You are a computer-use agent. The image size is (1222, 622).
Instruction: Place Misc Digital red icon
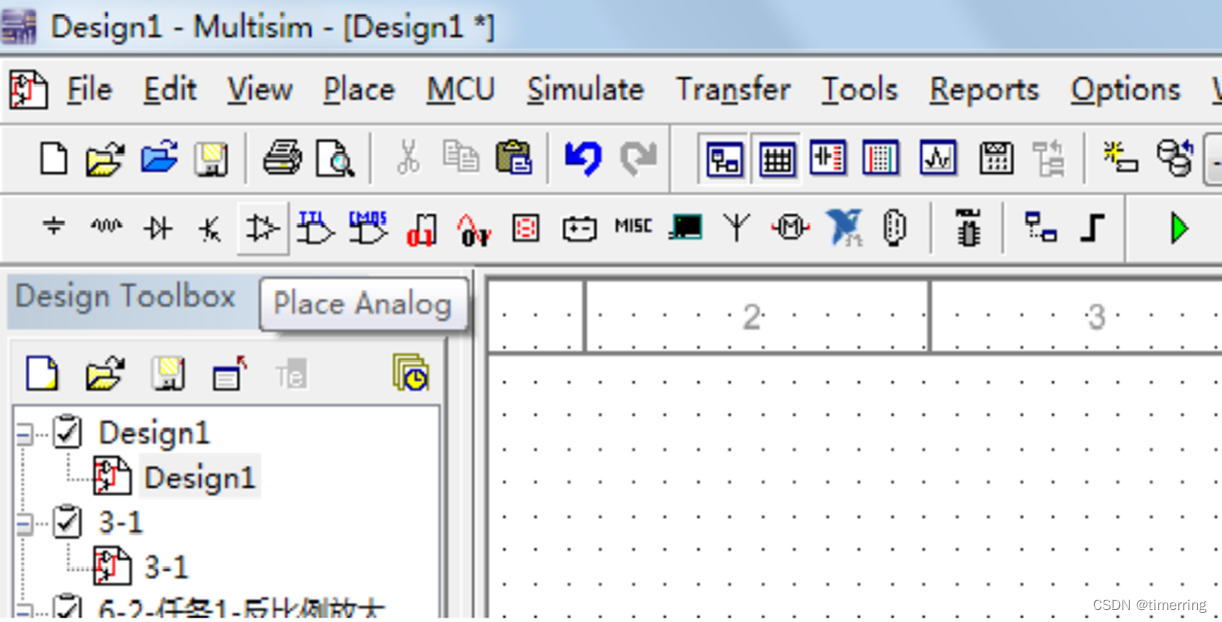421,229
